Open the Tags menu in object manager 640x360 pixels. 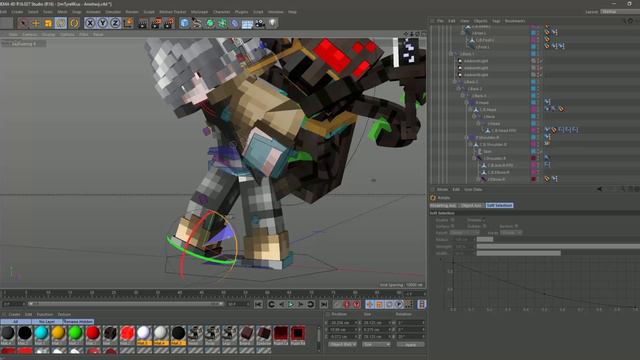click(x=496, y=21)
